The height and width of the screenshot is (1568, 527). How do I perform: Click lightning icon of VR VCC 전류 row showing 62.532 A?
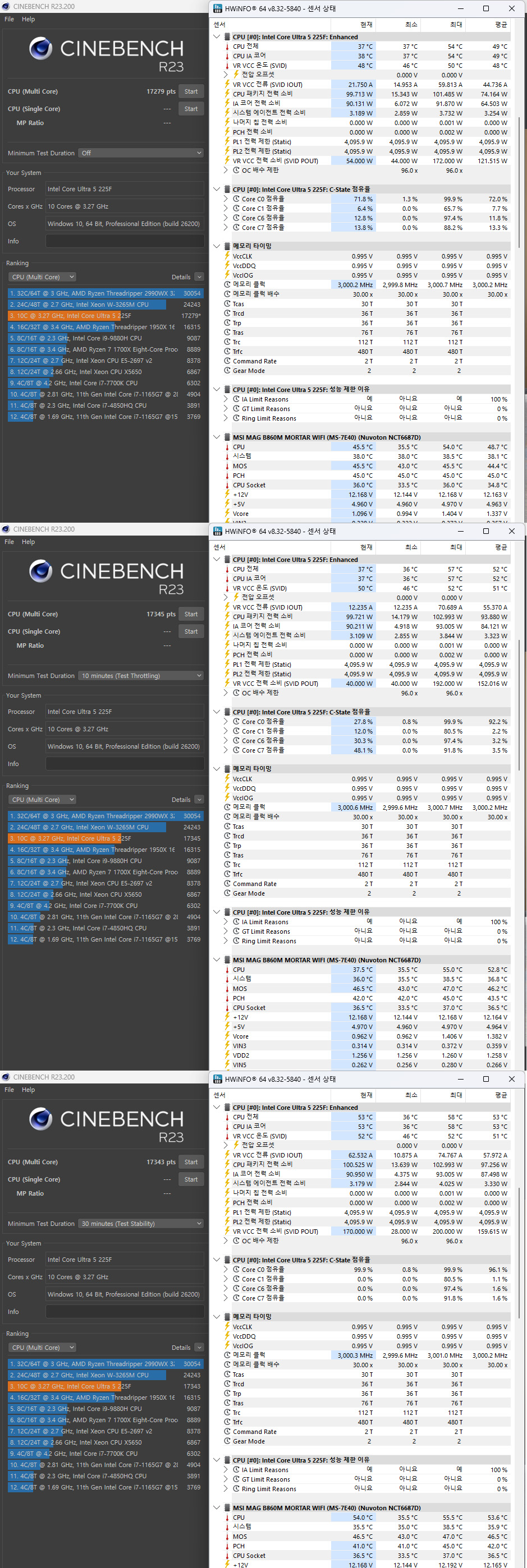pos(227,1155)
